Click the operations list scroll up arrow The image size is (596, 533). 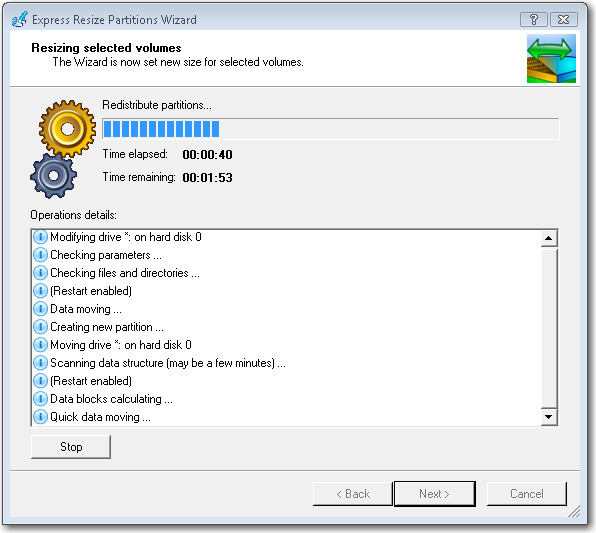(548, 238)
